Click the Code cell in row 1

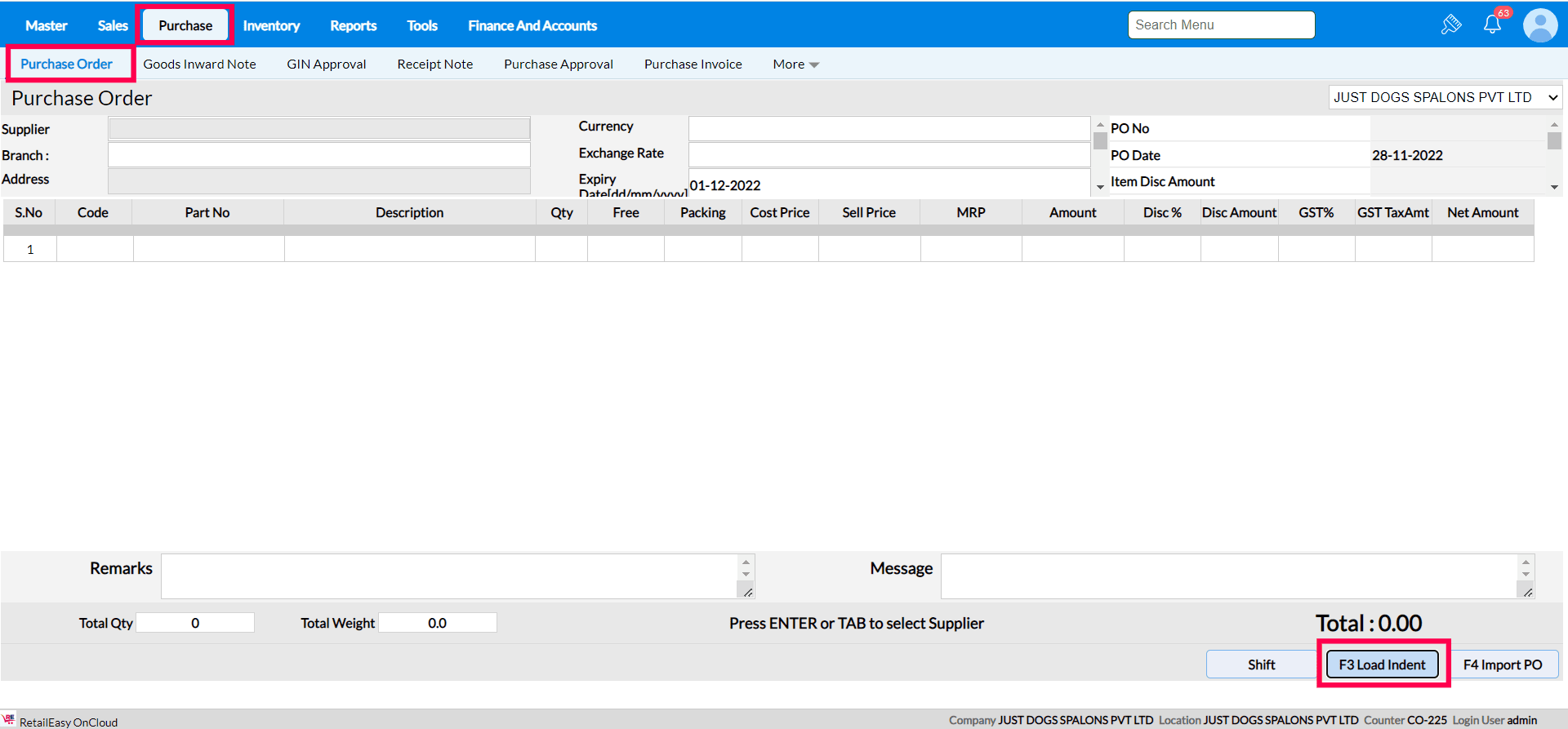pos(95,249)
